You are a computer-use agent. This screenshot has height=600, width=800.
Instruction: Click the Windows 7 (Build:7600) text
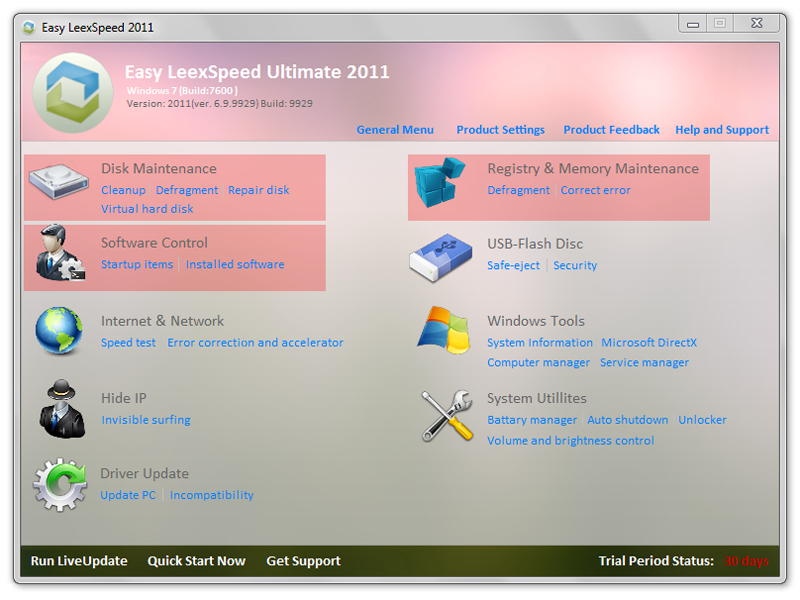click(182, 90)
